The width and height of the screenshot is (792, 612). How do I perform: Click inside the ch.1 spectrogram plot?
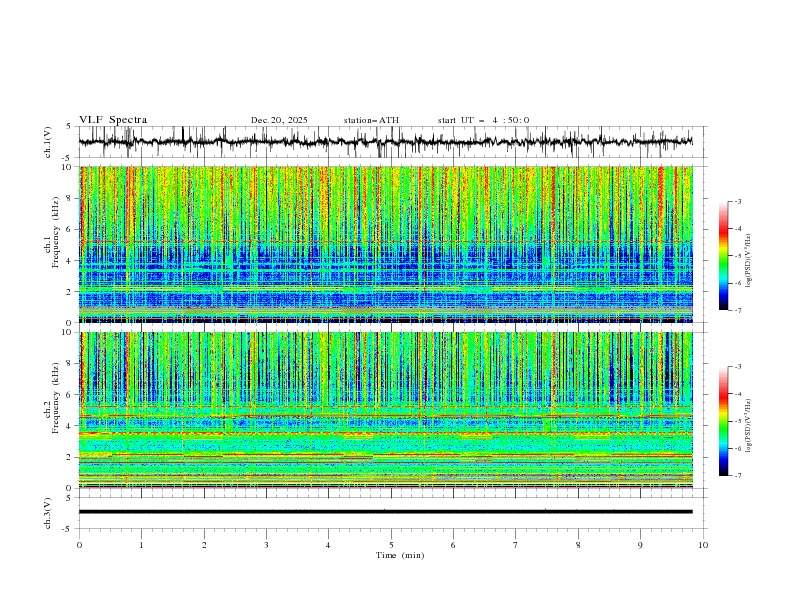(x=390, y=244)
